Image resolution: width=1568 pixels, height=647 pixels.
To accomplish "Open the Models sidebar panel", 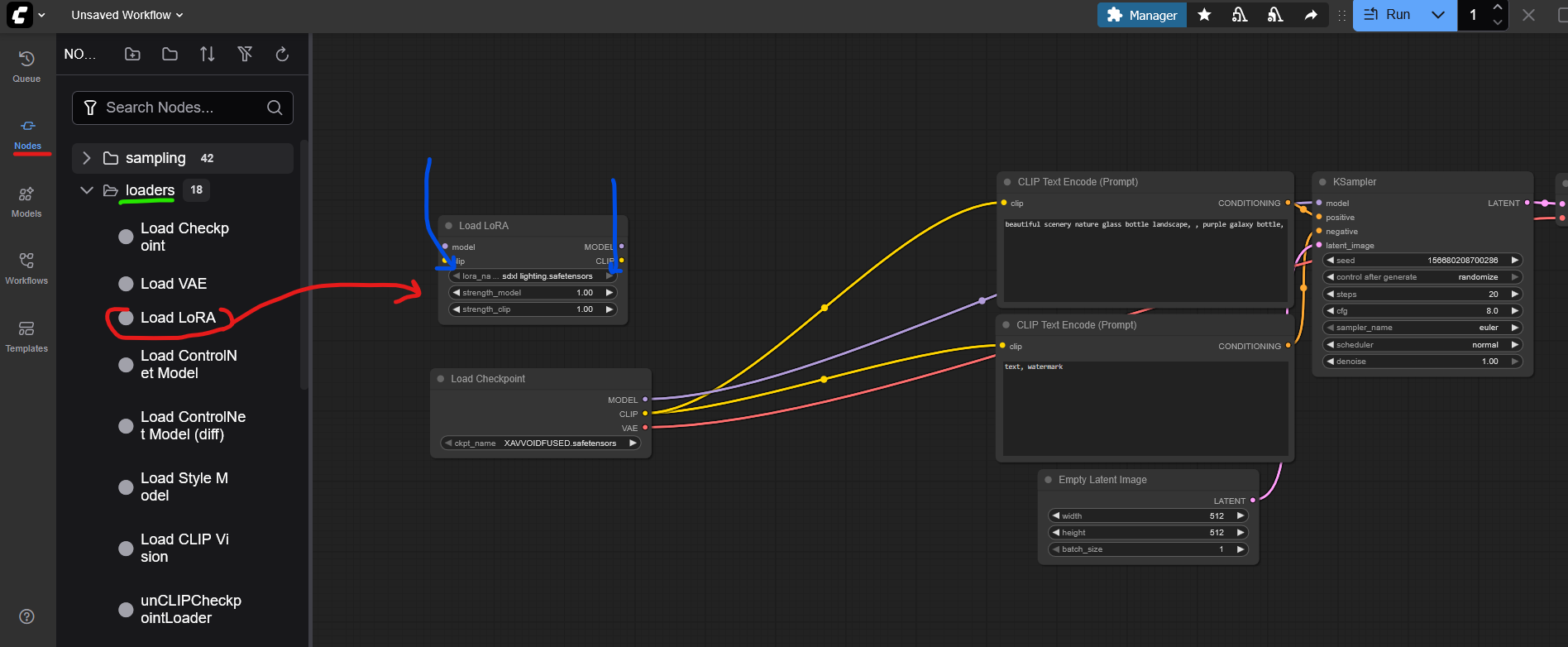I will (x=26, y=202).
